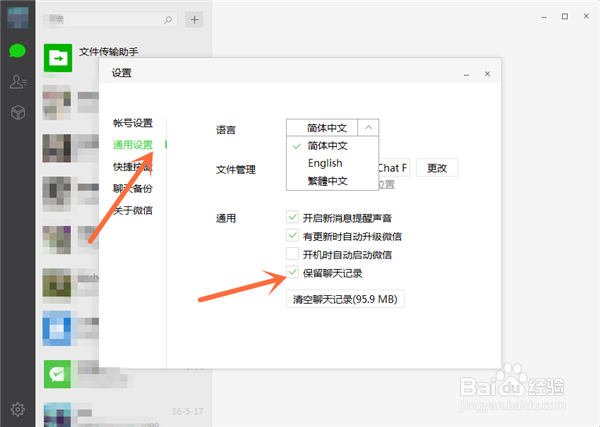Image resolution: width=600 pixels, height=427 pixels.
Task: Open the Favorites cube icon
Action: tap(18, 112)
